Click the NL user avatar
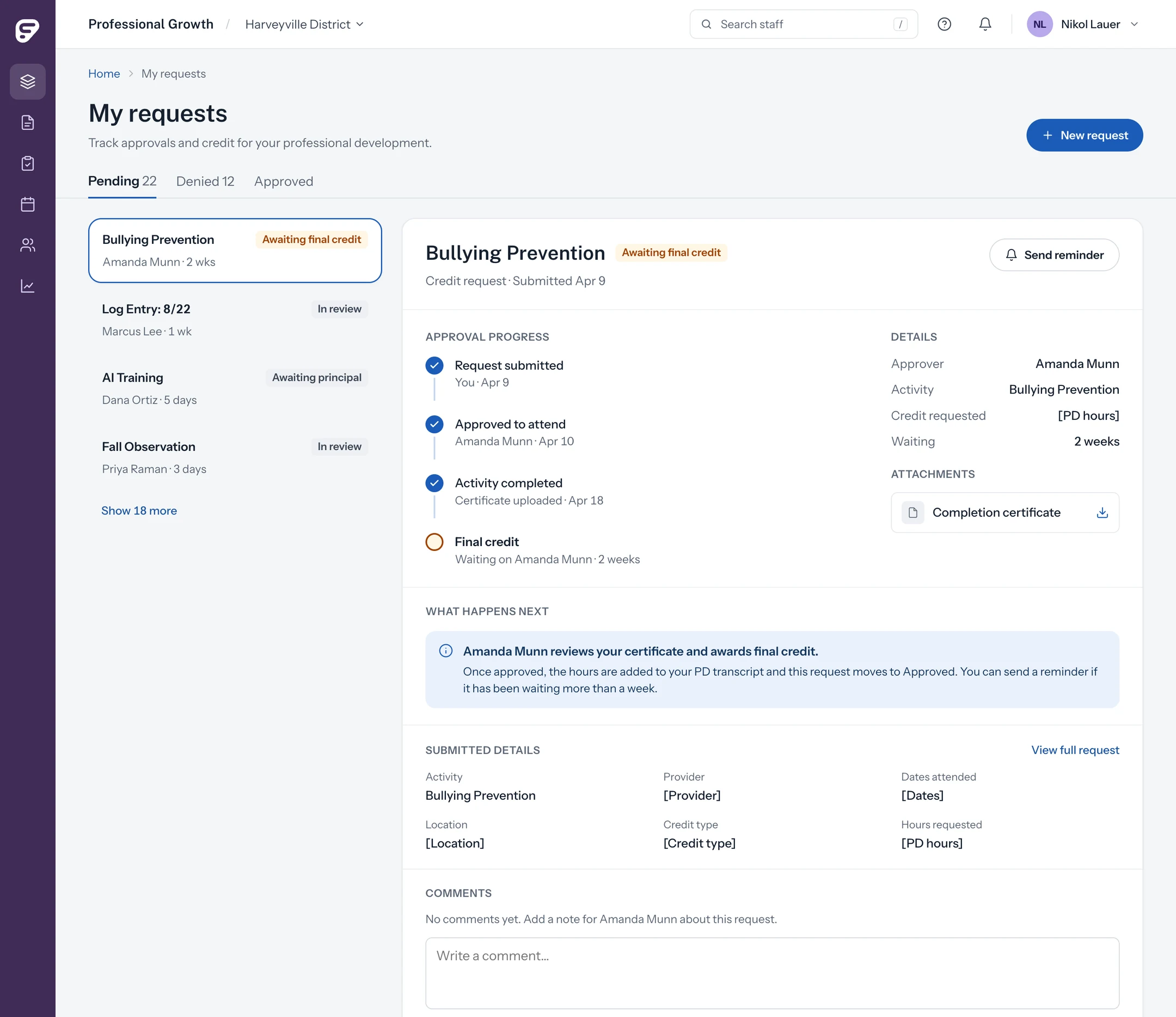This screenshot has height=1017, width=1176. point(1040,24)
